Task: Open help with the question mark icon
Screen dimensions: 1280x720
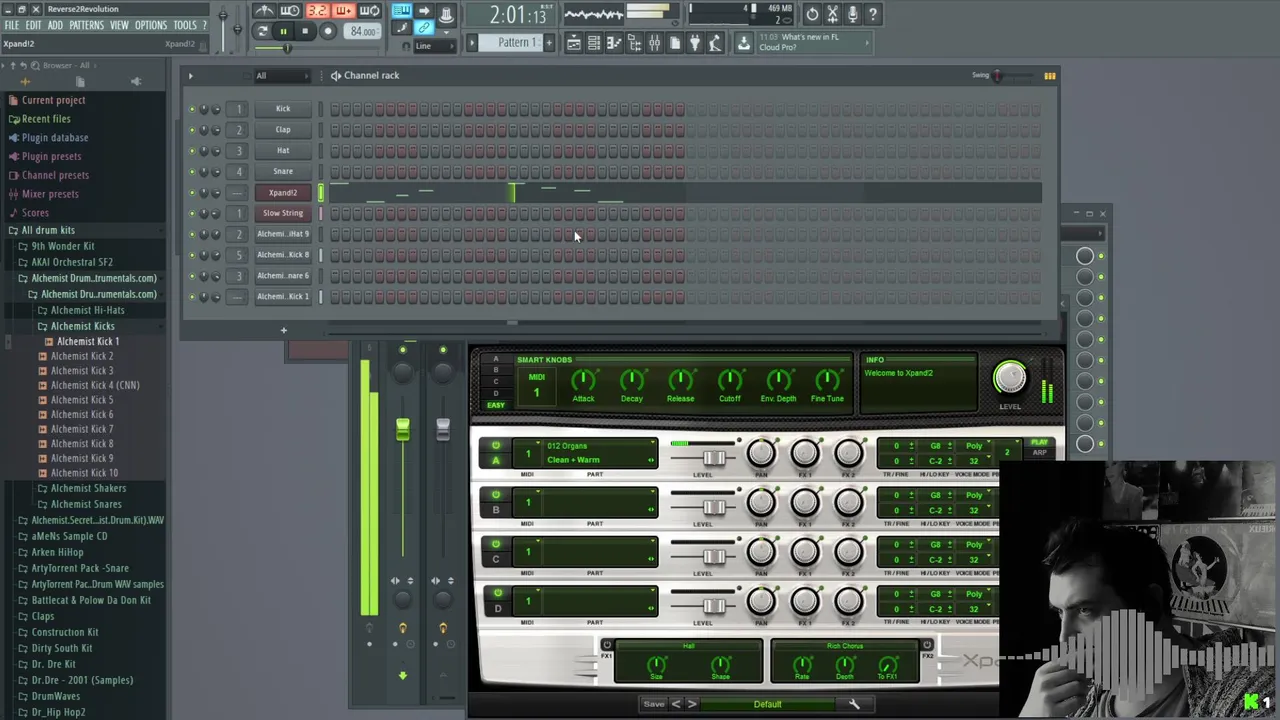Action: click(873, 14)
